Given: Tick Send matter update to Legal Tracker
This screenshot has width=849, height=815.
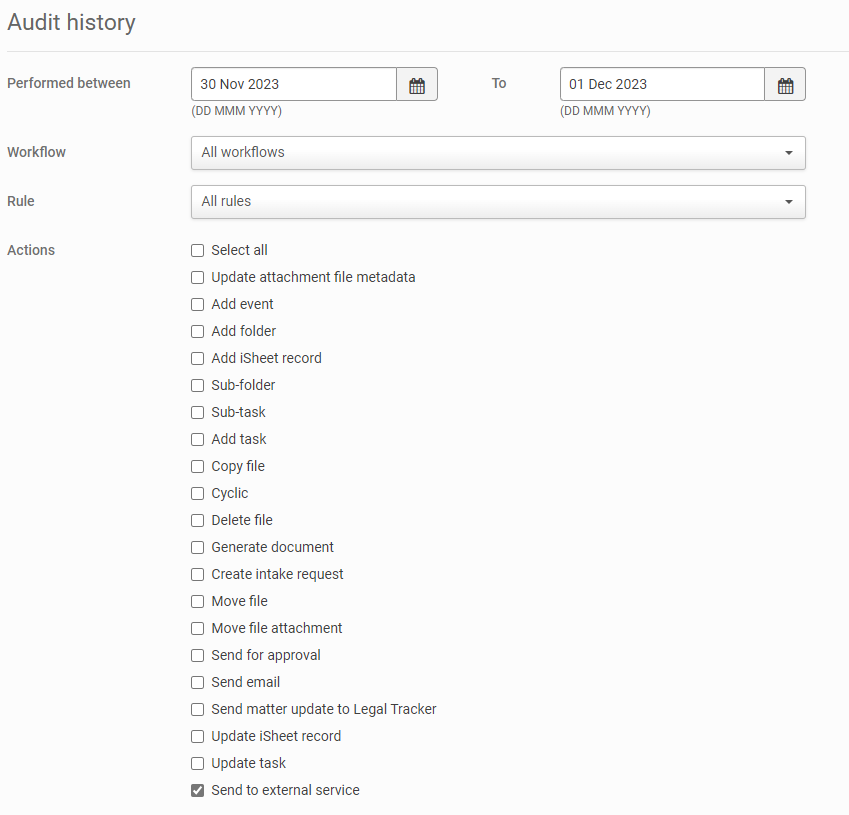Looking at the screenshot, I should click(198, 710).
